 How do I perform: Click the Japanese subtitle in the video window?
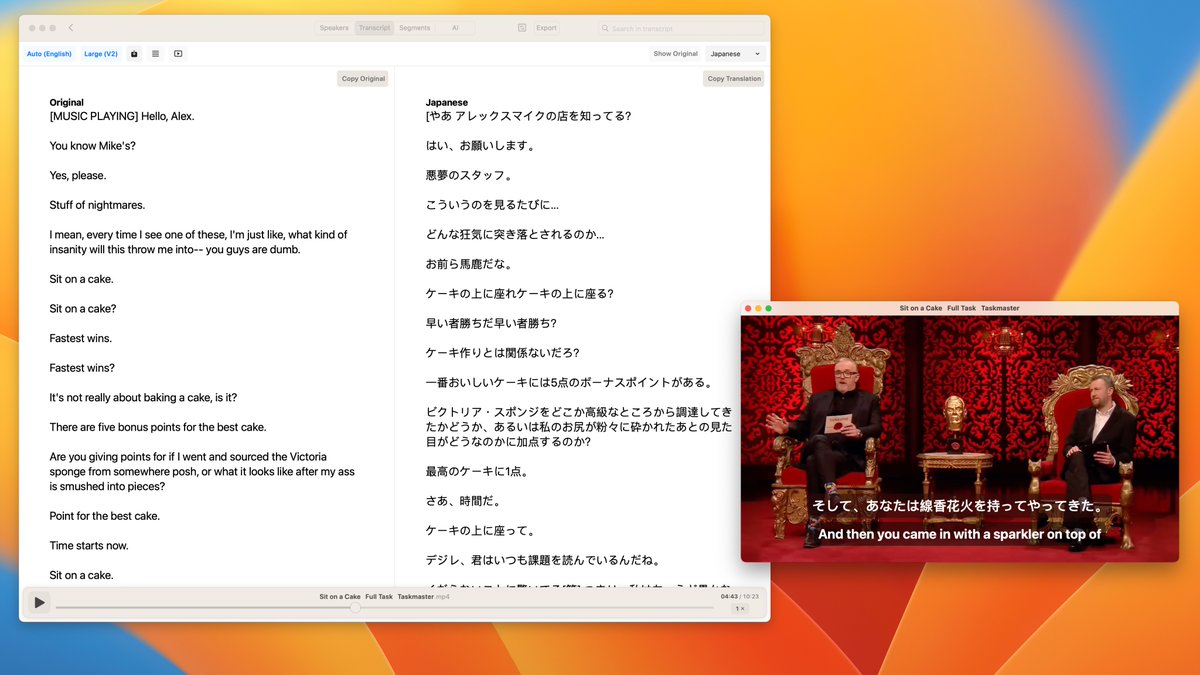(x=958, y=506)
